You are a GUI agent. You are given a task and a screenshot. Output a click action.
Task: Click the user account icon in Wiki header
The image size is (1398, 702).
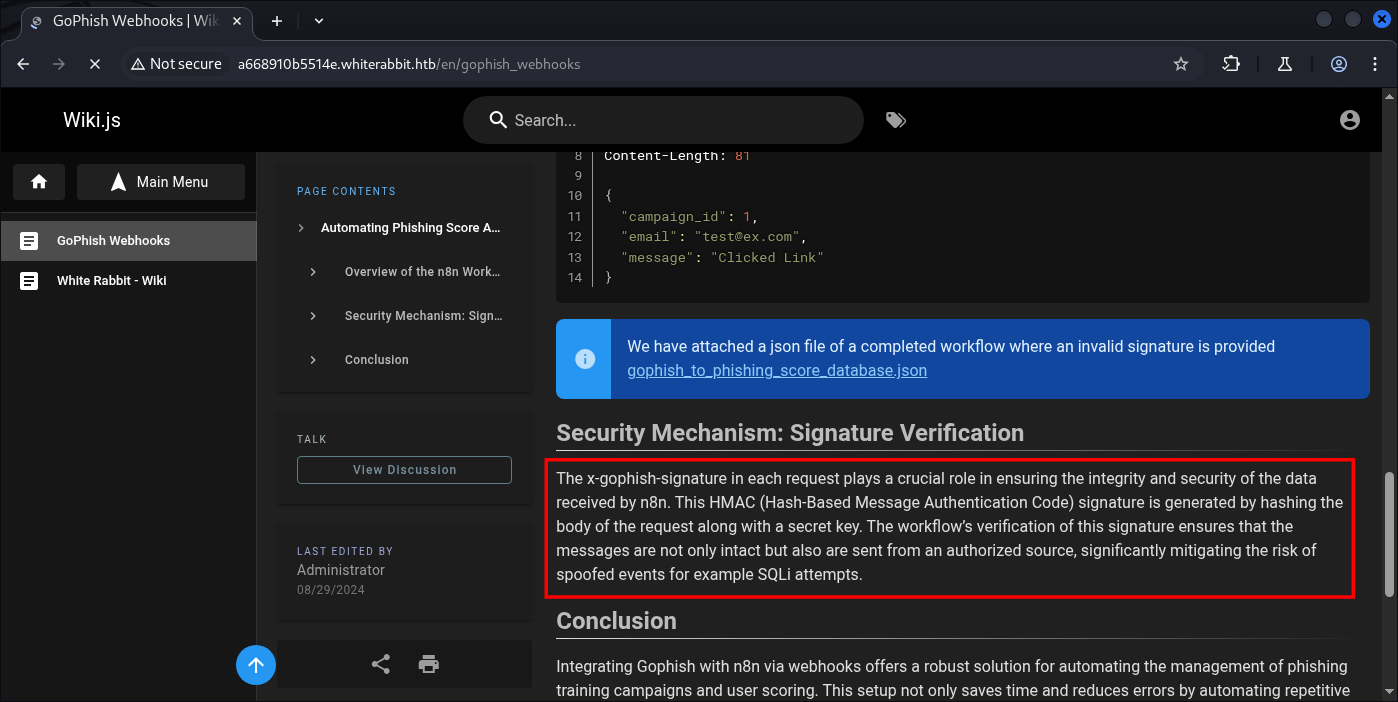pyautogui.click(x=1349, y=120)
